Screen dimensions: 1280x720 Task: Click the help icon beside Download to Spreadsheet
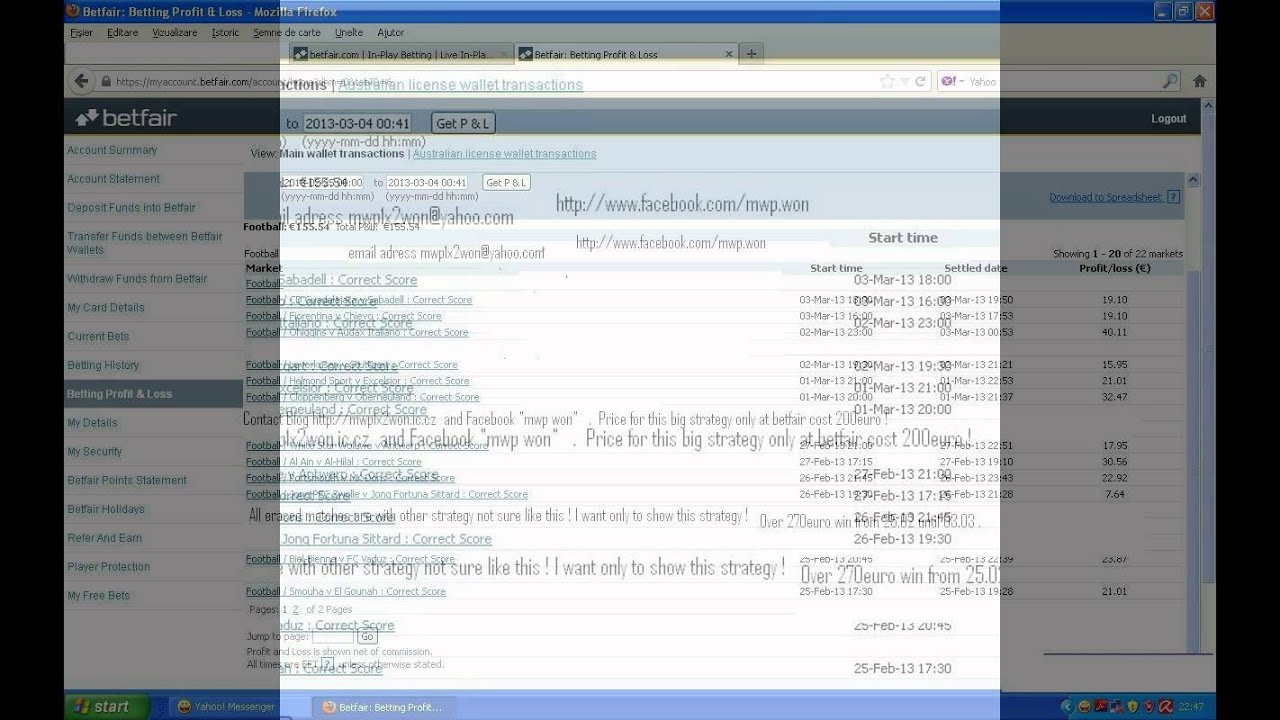pos(1173,197)
